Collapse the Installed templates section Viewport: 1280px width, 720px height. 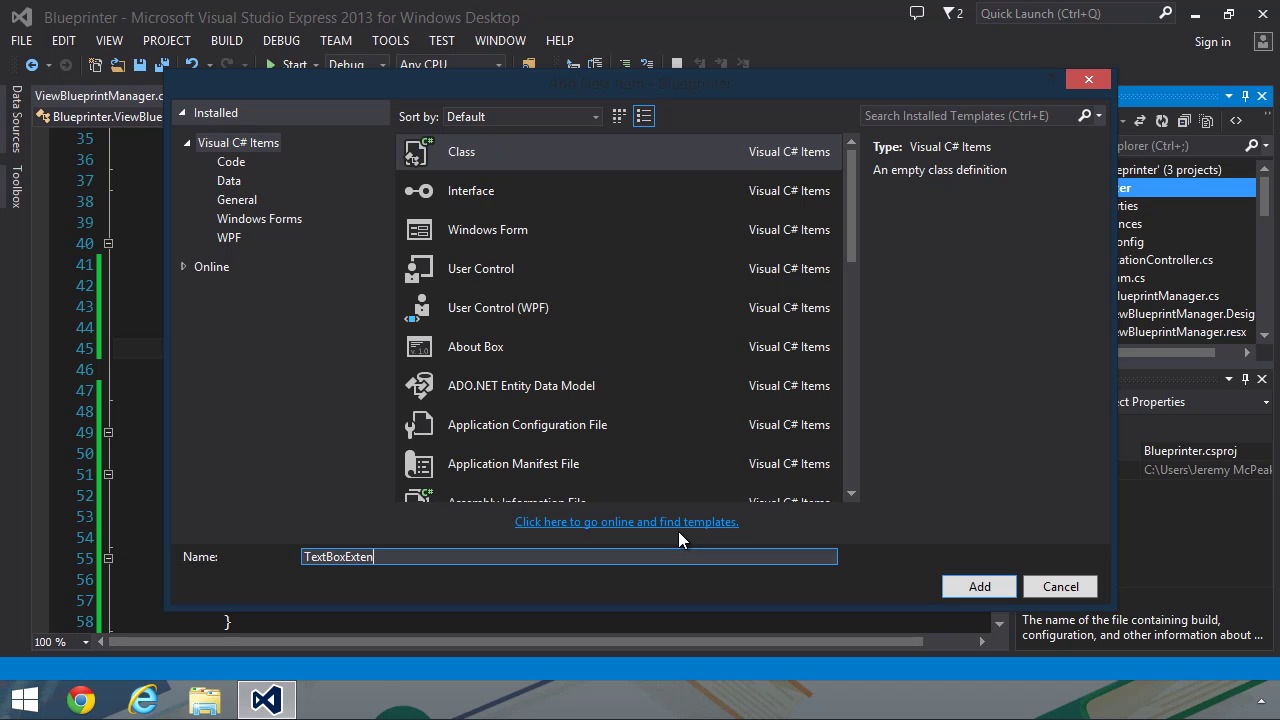[x=183, y=113]
